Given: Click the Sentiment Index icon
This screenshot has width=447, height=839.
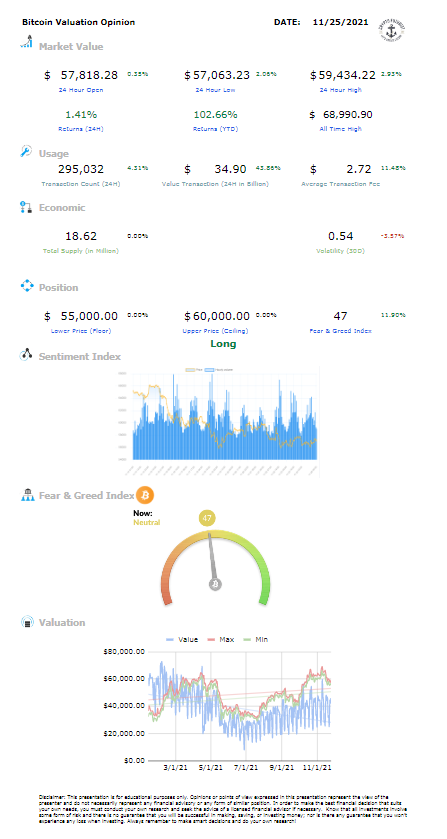Looking at the screenshot, I should tap(27, 355).
